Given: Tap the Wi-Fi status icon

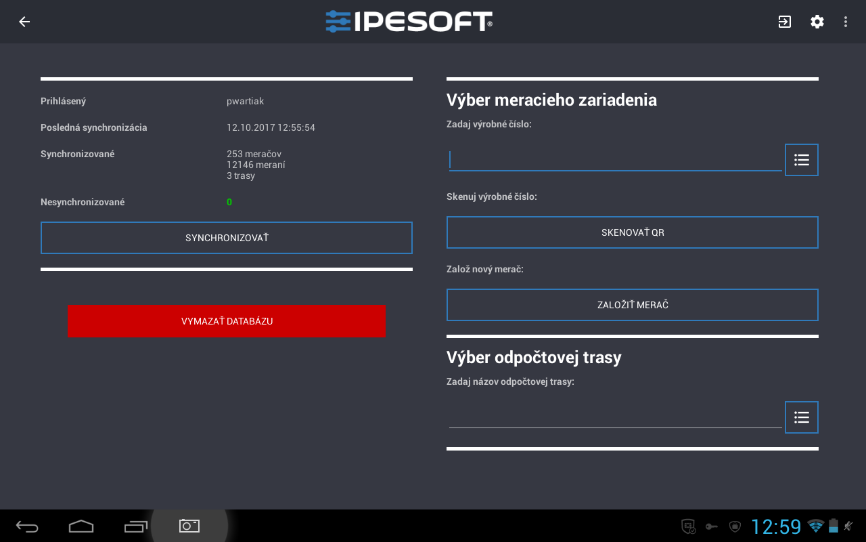Looking at the screenshot, I should pos(815,525).
